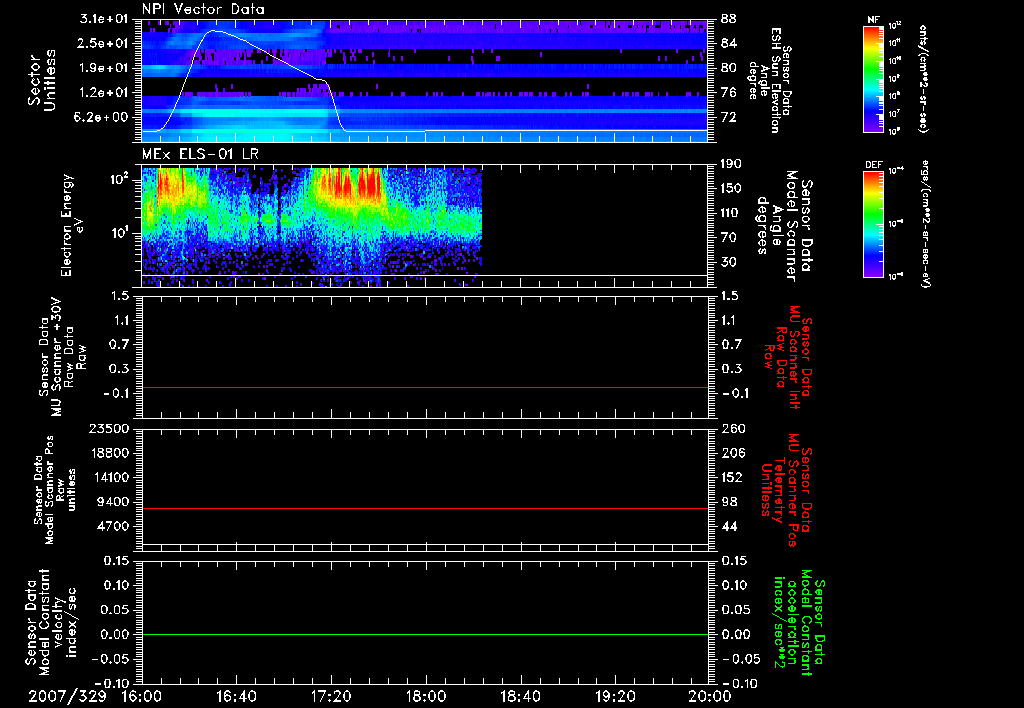Click the 20:00 time axis label

tap(711, 696)
